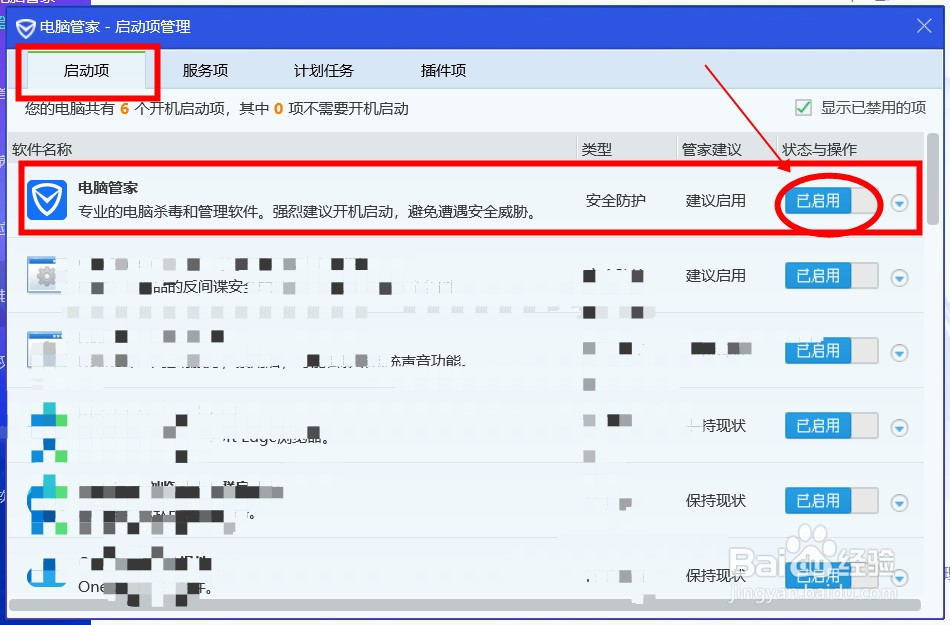Toggle 已启用 switch of the fifth startup item
This screenshot has width=950, height=625.
[x=831, y=501]
